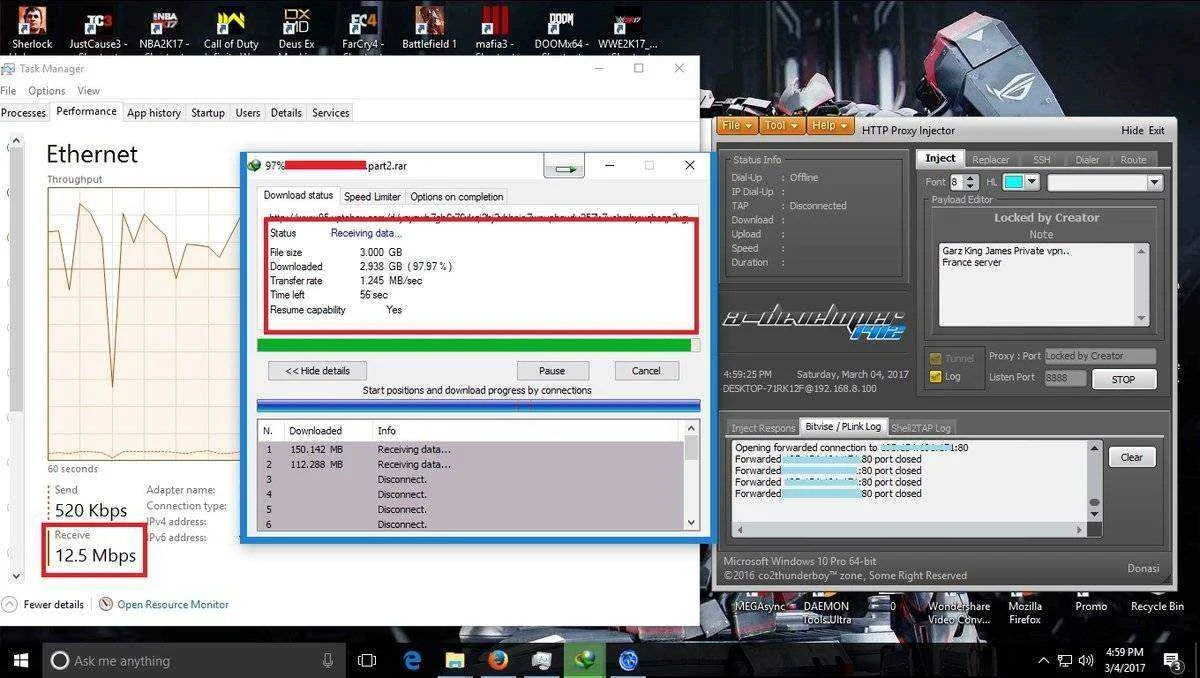This screenshot has width=1200, height=678.
Task: Expand the empty combo box beside HL
Action: pos(1104,182)
